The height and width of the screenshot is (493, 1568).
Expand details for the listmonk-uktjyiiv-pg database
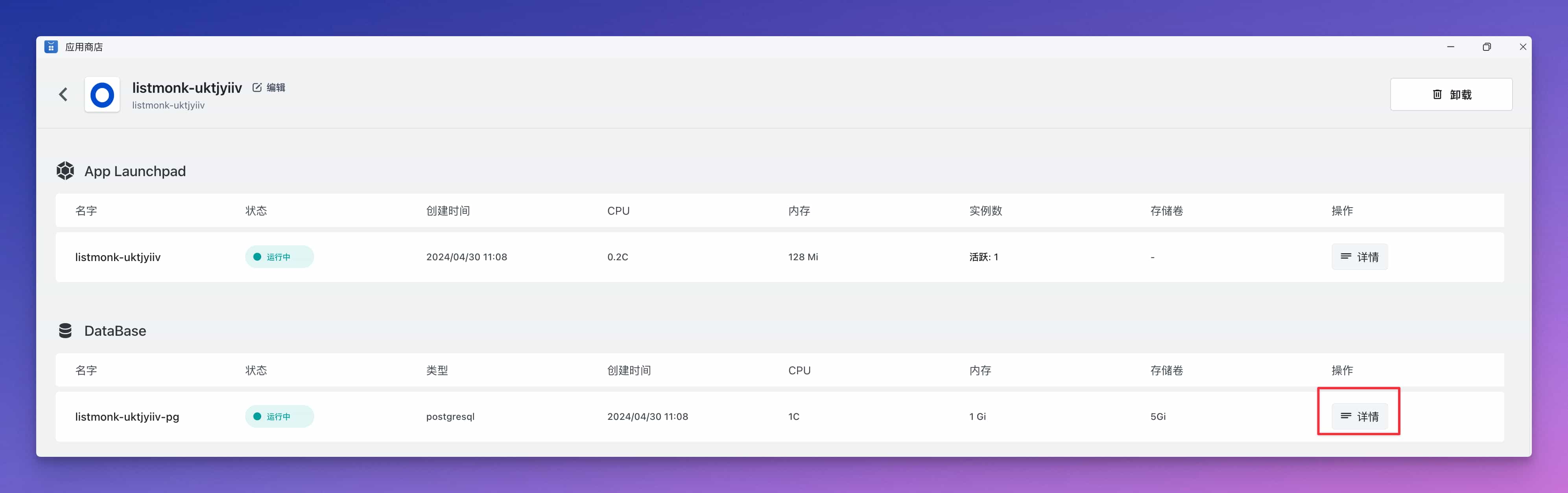(1360, 416)
